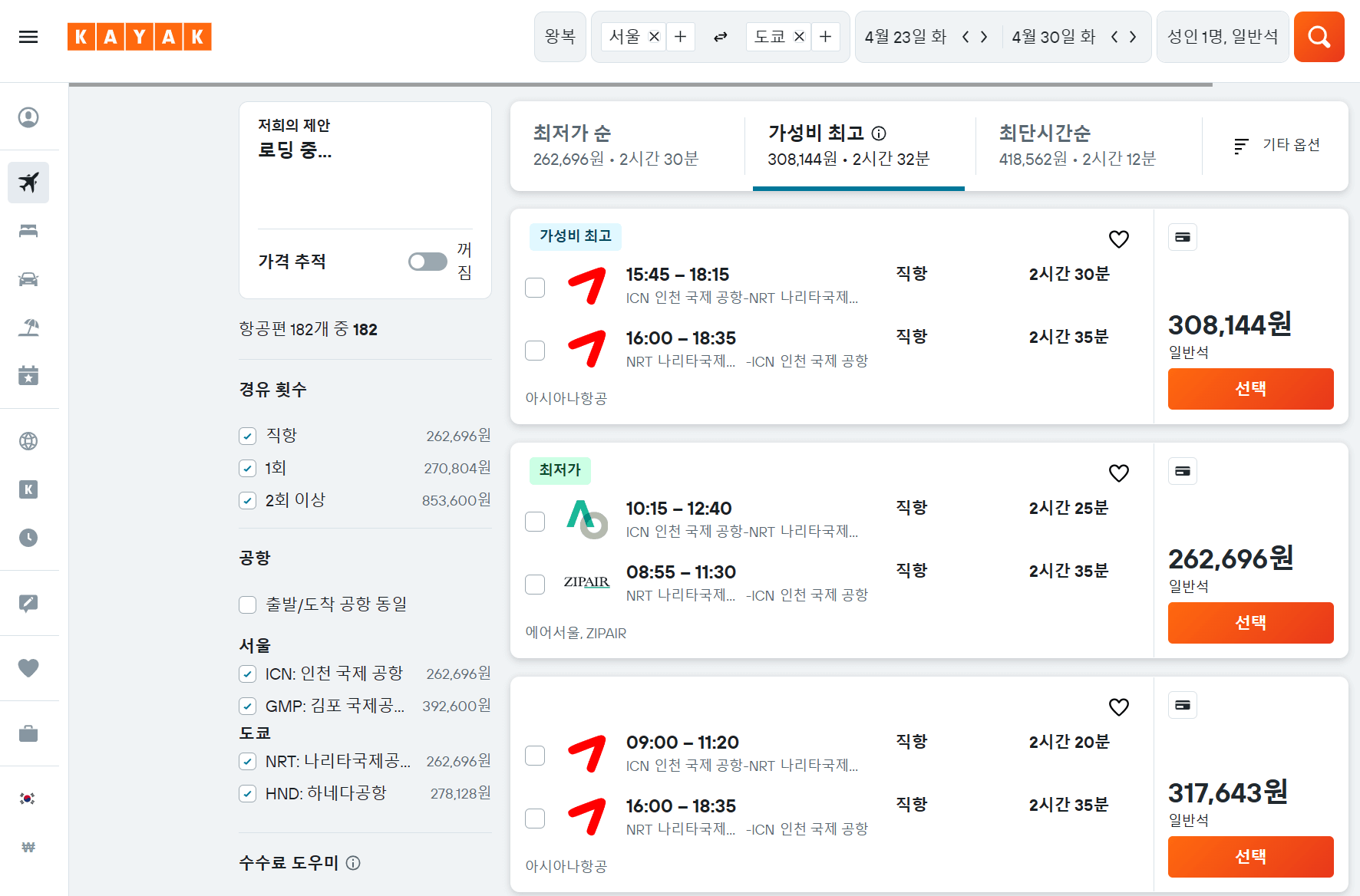Open the 4월 23일 화 departure date picker
This screenshot has width=1360, height=896.
tap(906, 37)
